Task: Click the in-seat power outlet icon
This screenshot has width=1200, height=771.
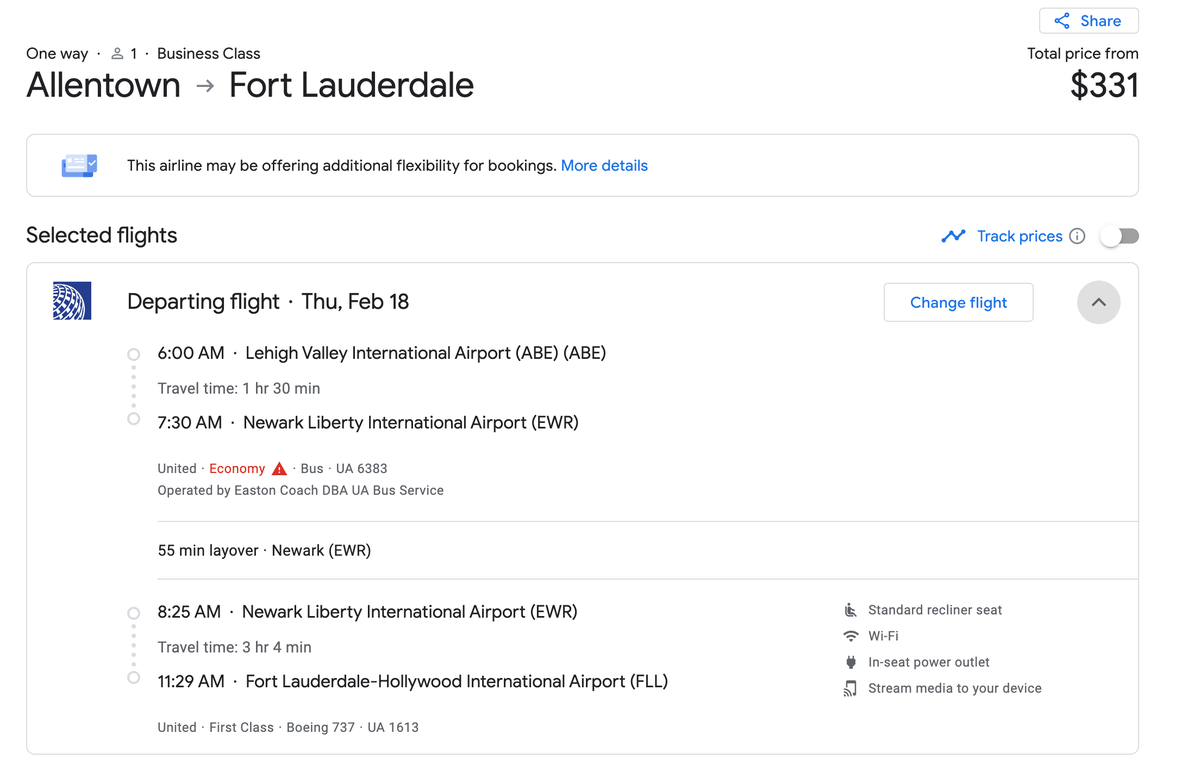Action: (850, 662)
